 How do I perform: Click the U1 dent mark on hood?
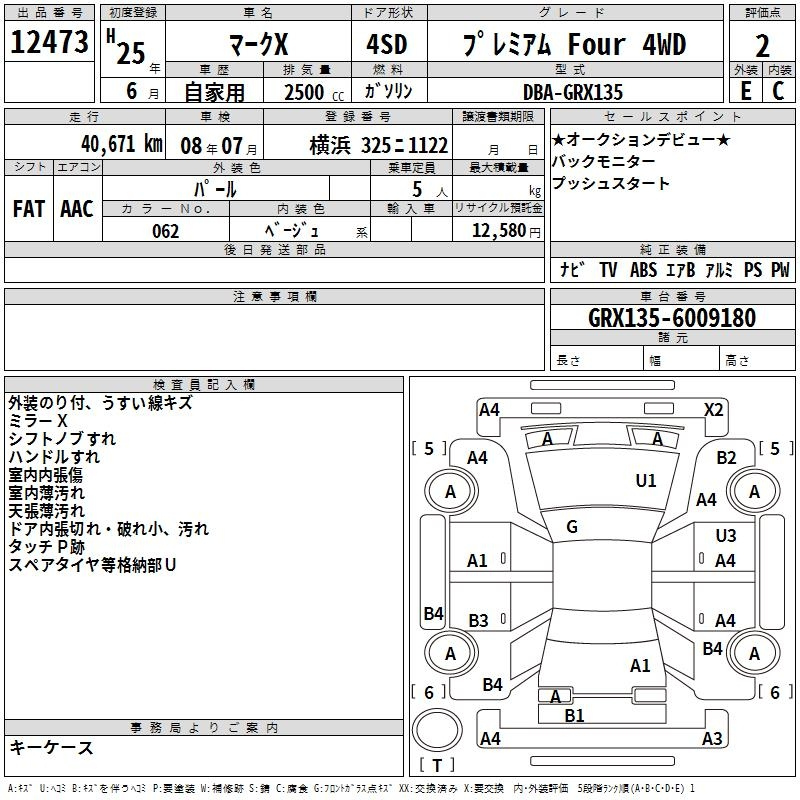click(646, 481)
